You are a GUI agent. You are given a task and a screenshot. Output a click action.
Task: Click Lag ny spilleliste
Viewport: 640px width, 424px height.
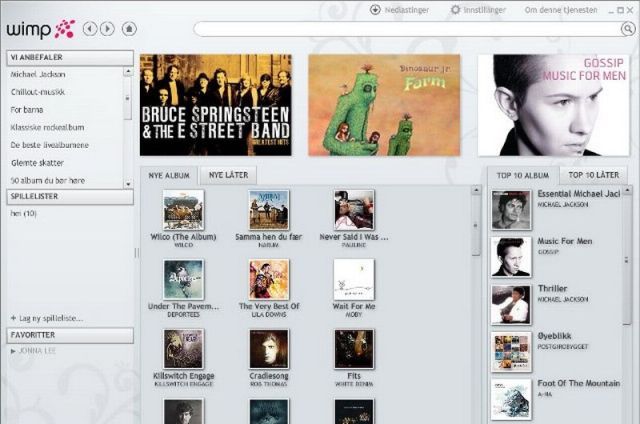[47, 318]
